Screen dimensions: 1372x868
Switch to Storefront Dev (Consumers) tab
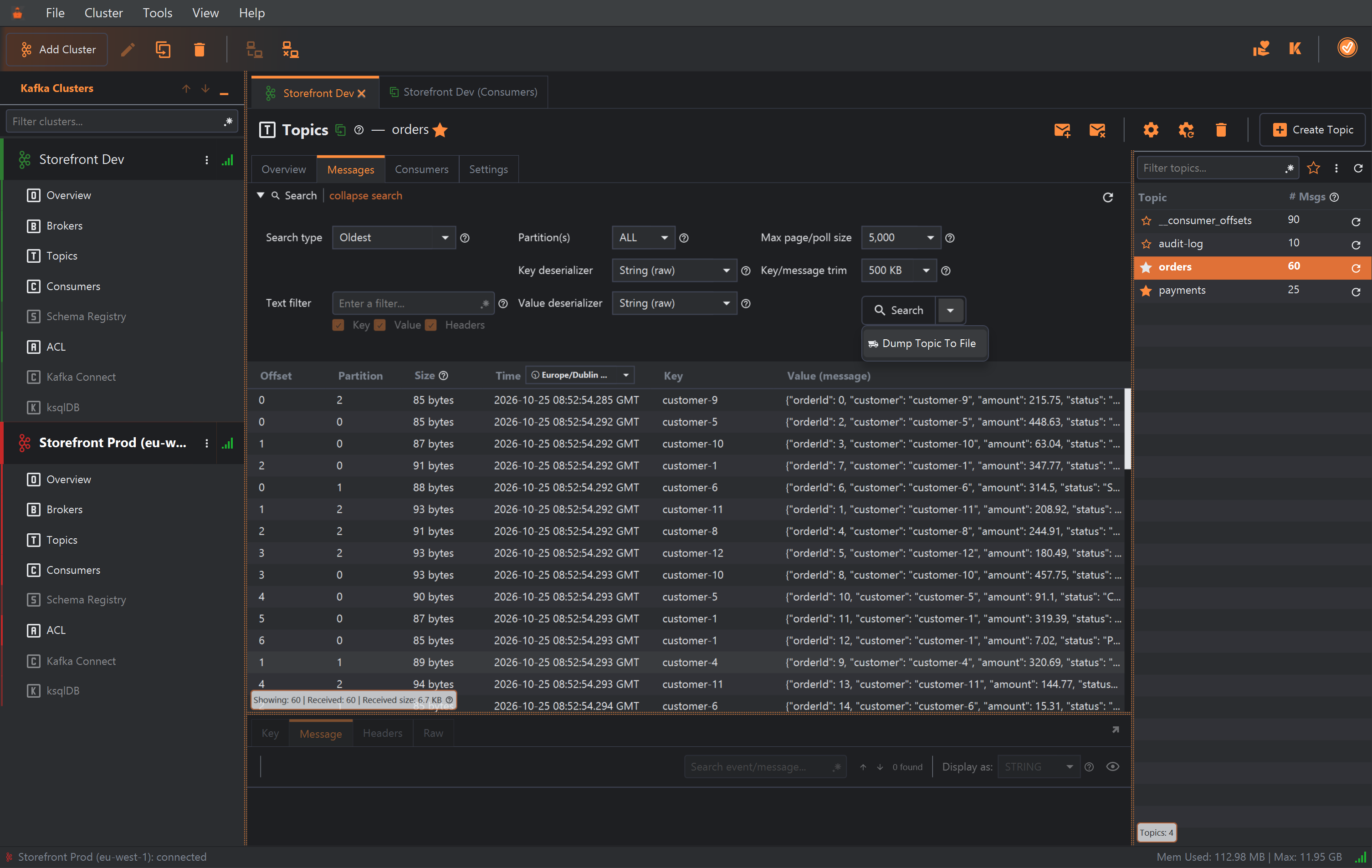click(464, 92)
